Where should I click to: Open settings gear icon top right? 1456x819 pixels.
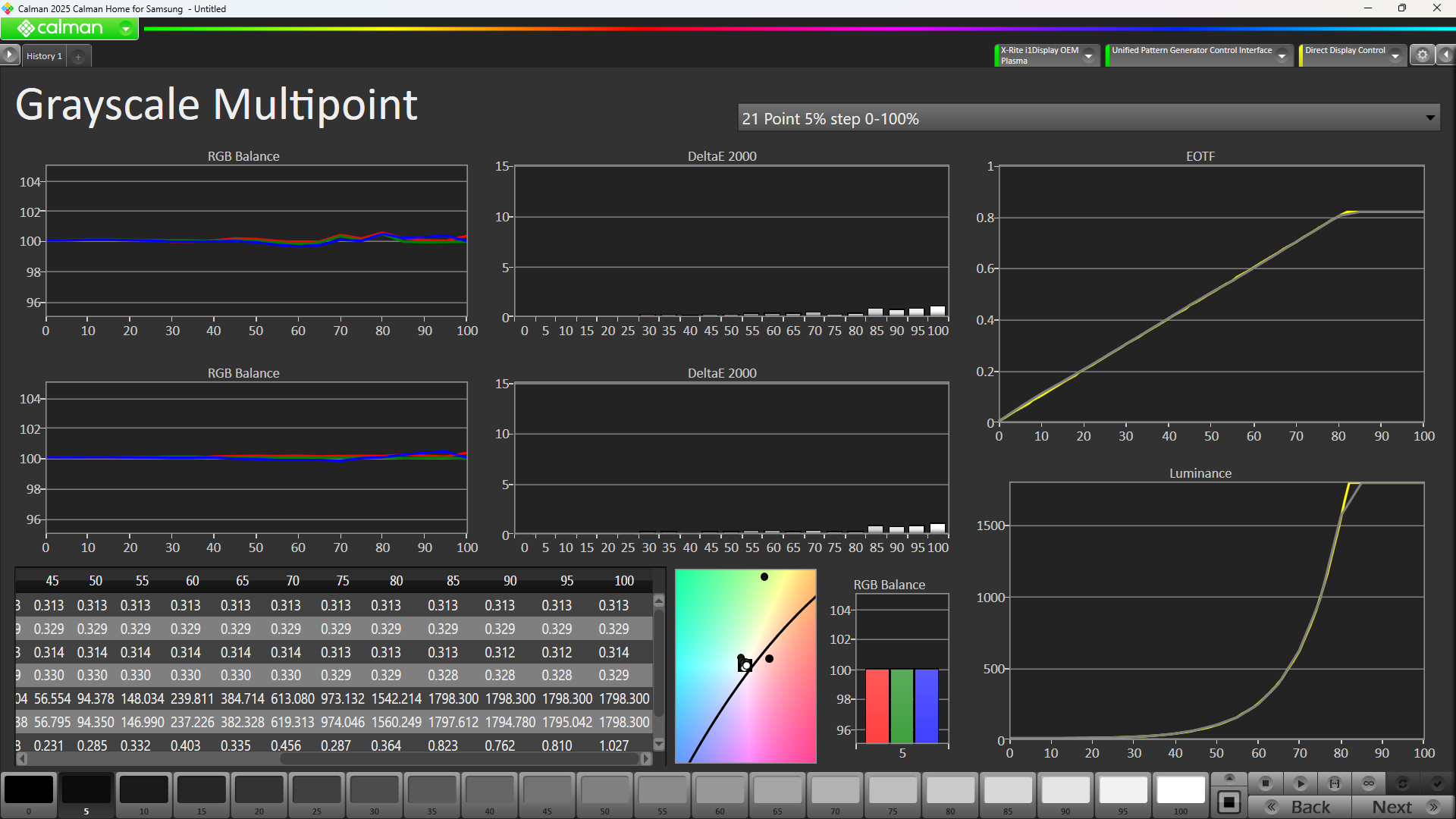[1423, 55]
